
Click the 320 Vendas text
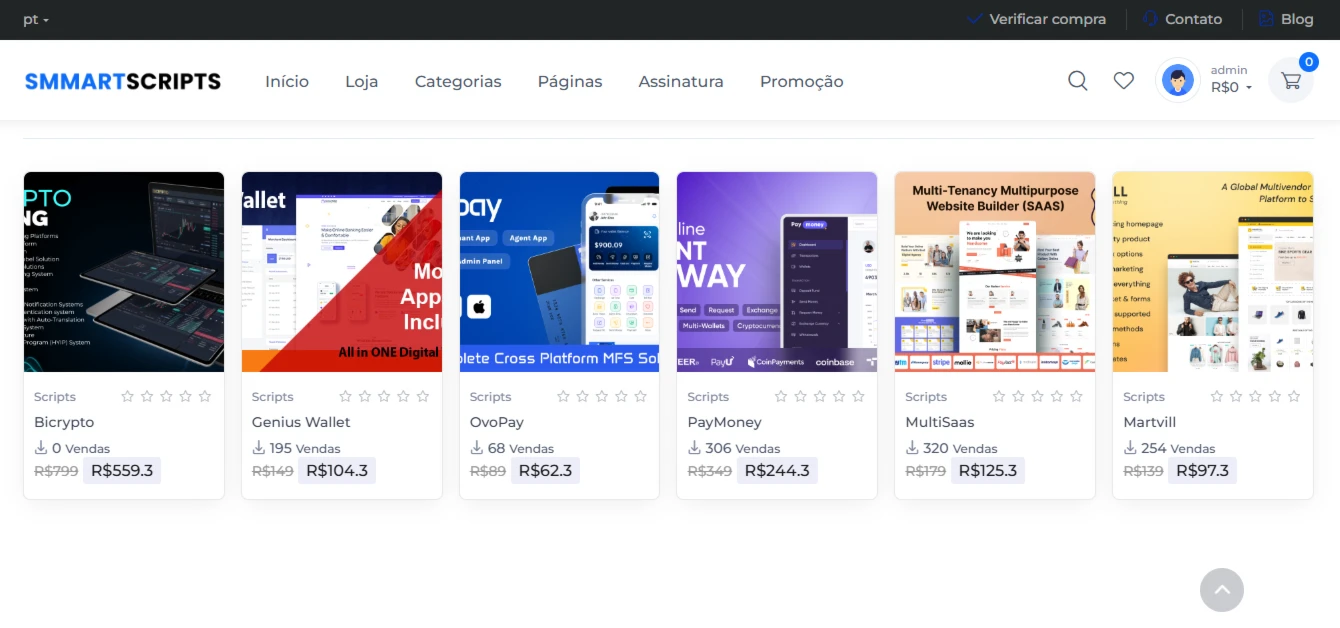[961, 448]
